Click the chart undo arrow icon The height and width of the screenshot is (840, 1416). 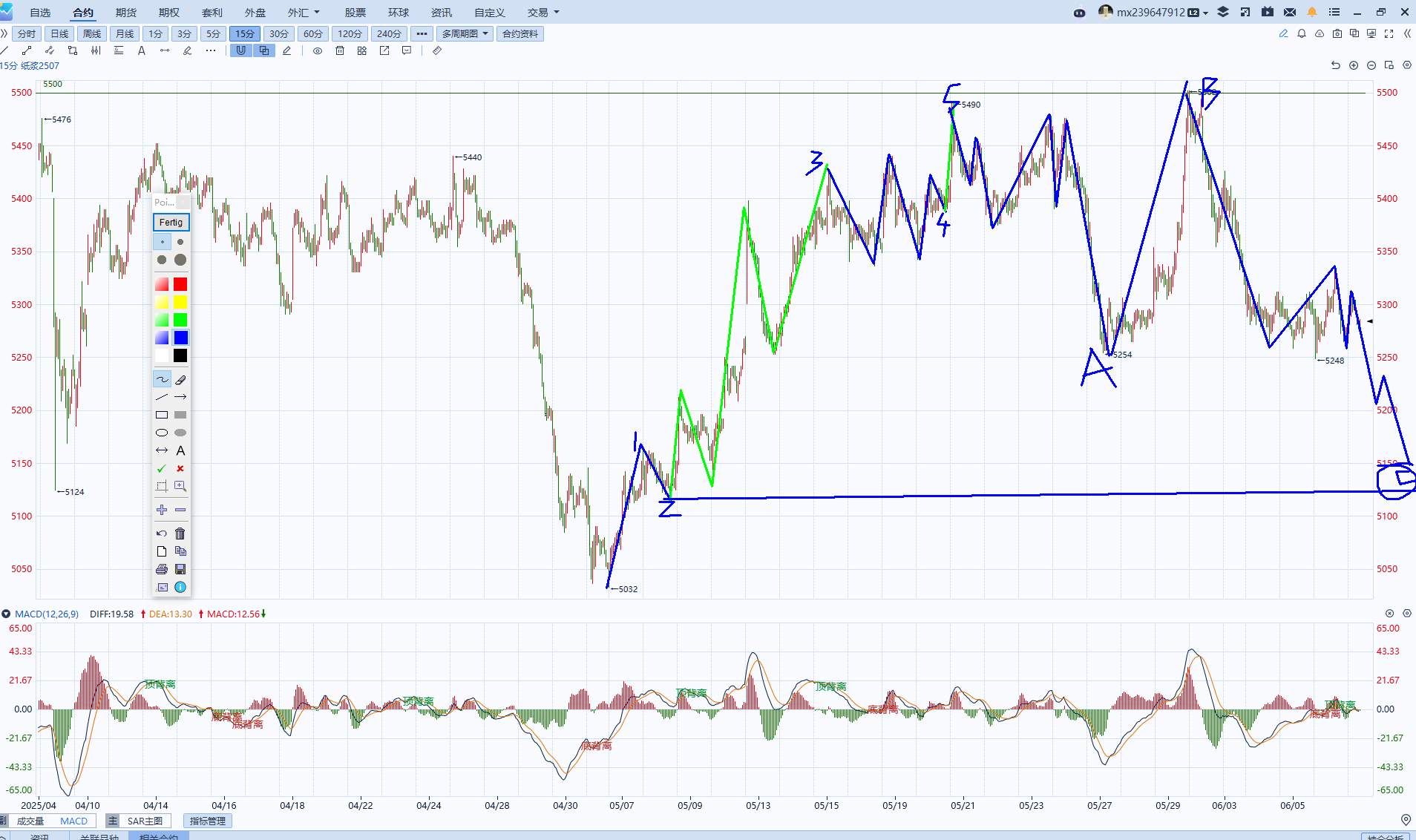(x=1335, y=65)
